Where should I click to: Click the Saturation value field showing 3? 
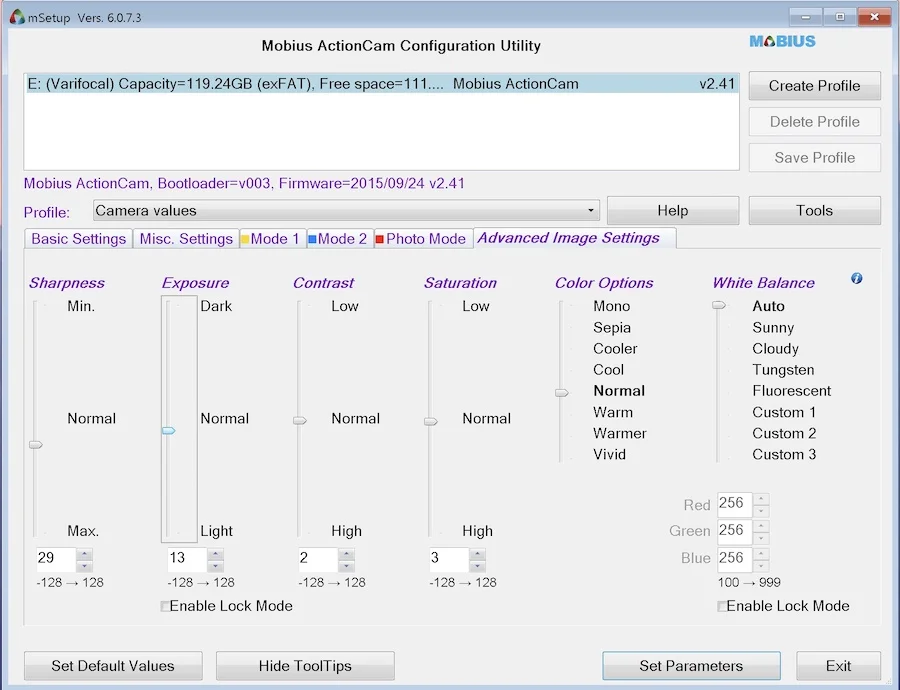click(448, 559)
